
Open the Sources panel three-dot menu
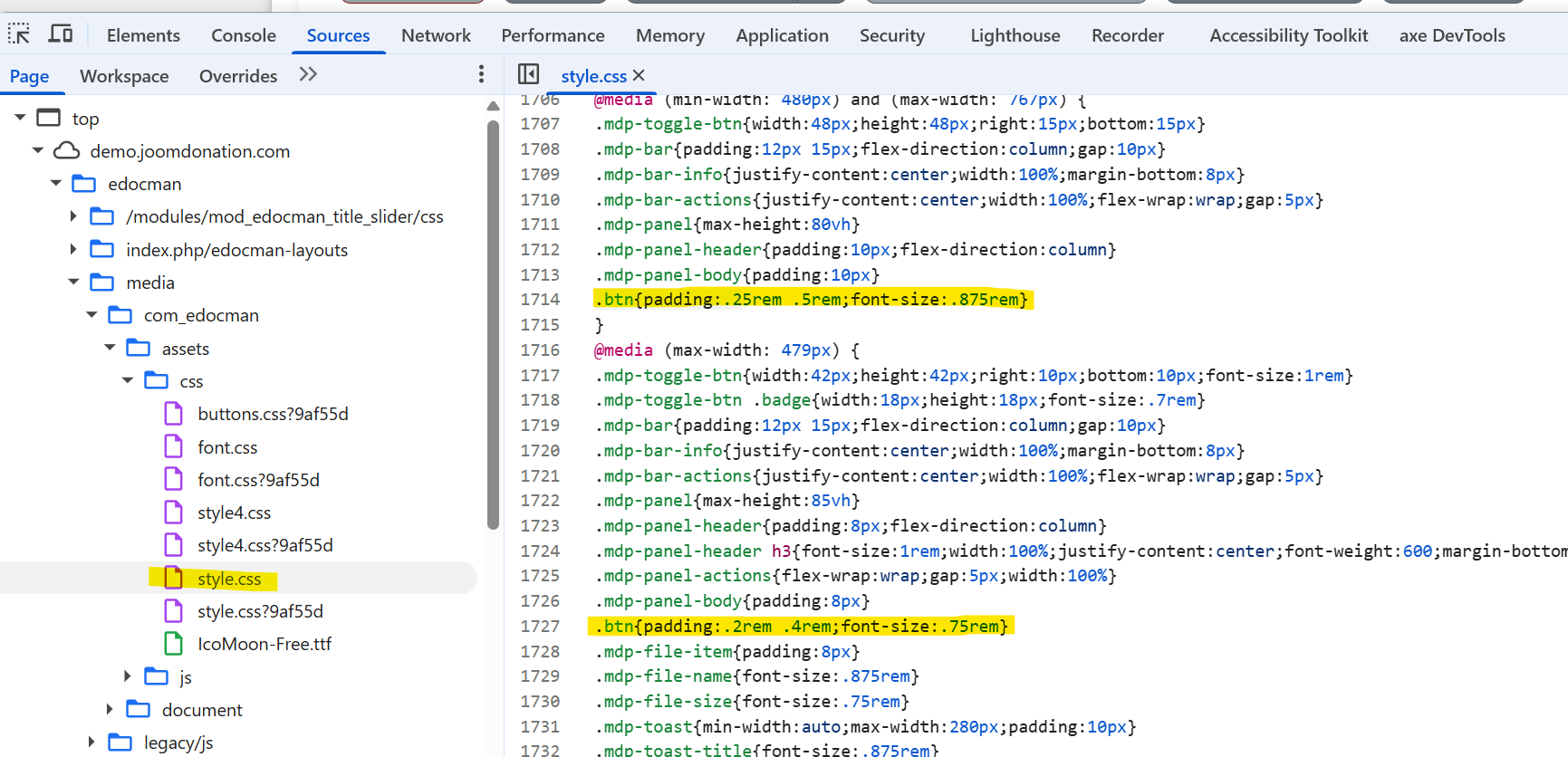pos(481,74)
